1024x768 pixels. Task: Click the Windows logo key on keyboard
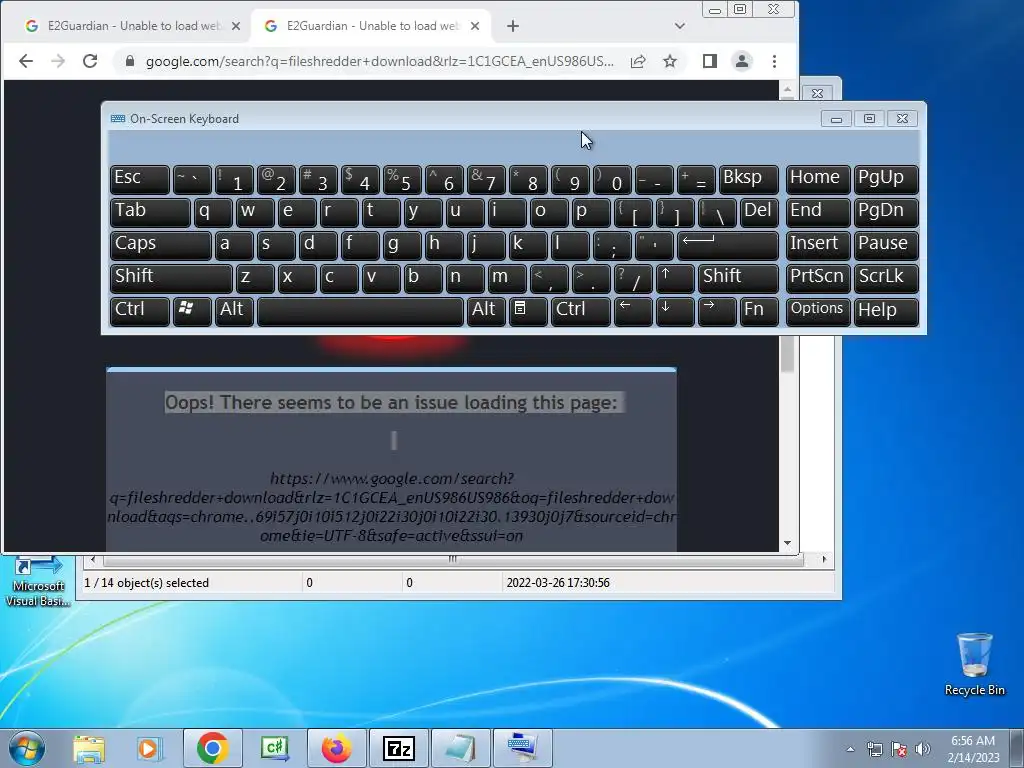(192, 311)
